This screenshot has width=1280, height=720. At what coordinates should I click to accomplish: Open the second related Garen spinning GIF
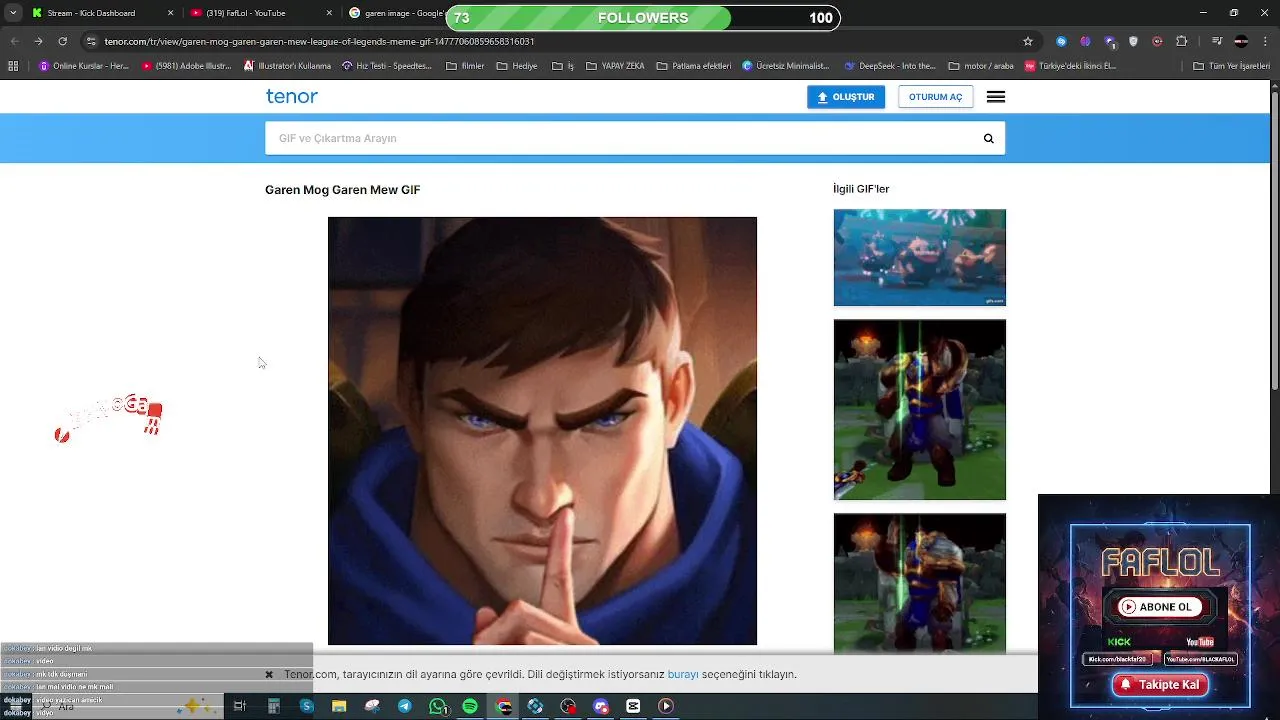[920, 410]
